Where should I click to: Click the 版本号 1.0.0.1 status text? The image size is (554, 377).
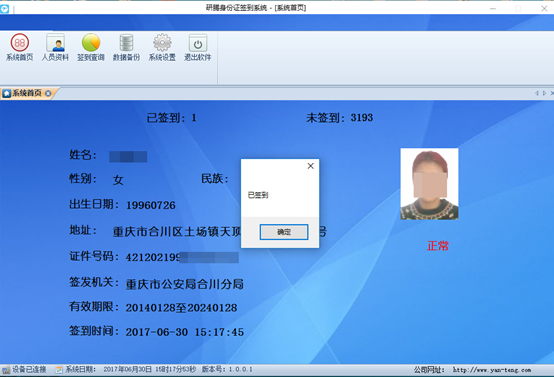click(227, 370)
